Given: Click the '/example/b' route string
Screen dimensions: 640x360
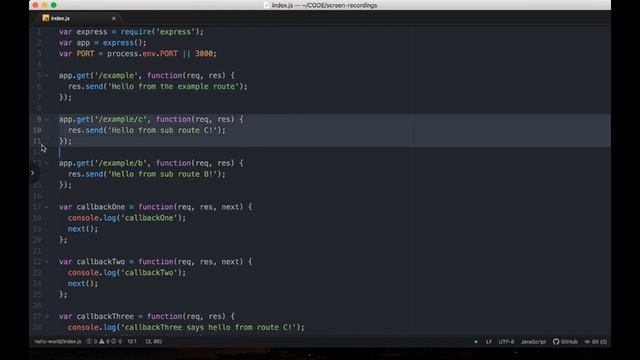Looking at the screenshot, I should (x=120, y=163).
